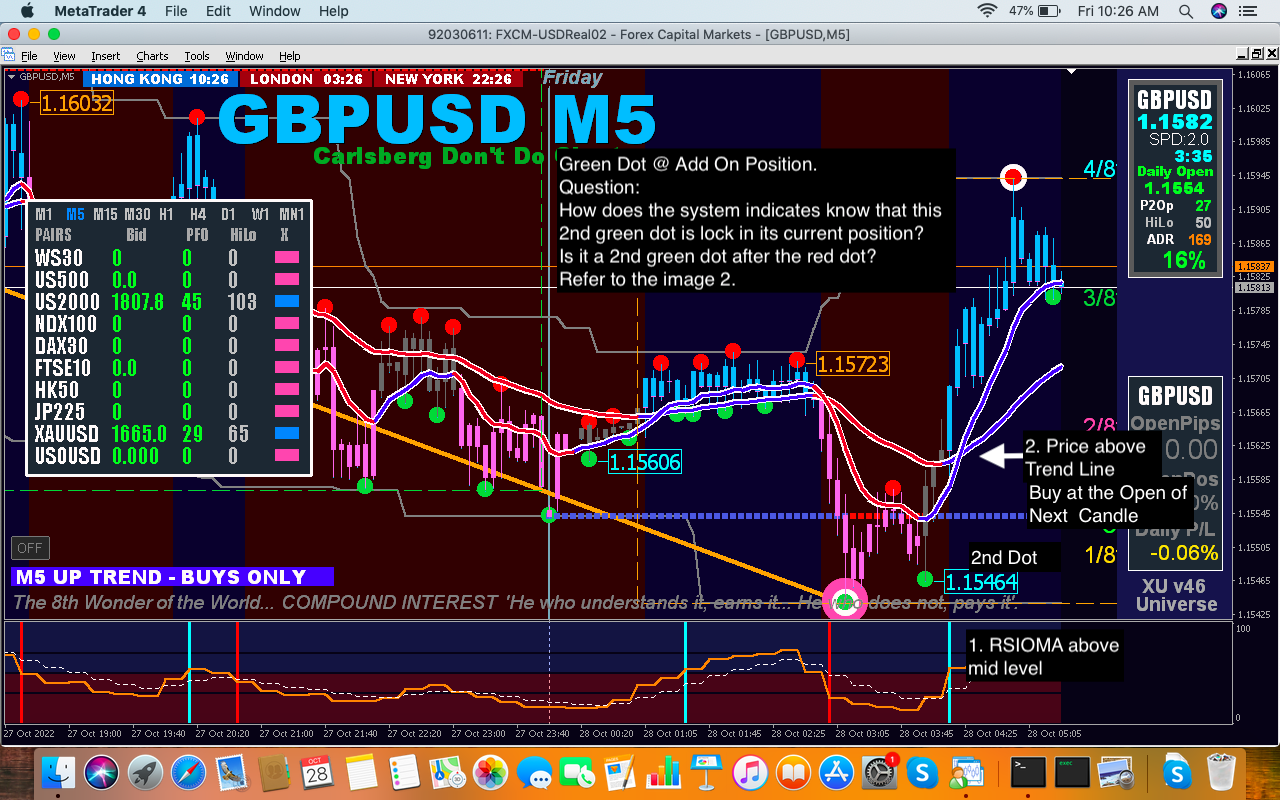Open Spotlight search magnifier in menu bar
The width and height of the screenshot is (1280, 800).
tap(1186, 11)
